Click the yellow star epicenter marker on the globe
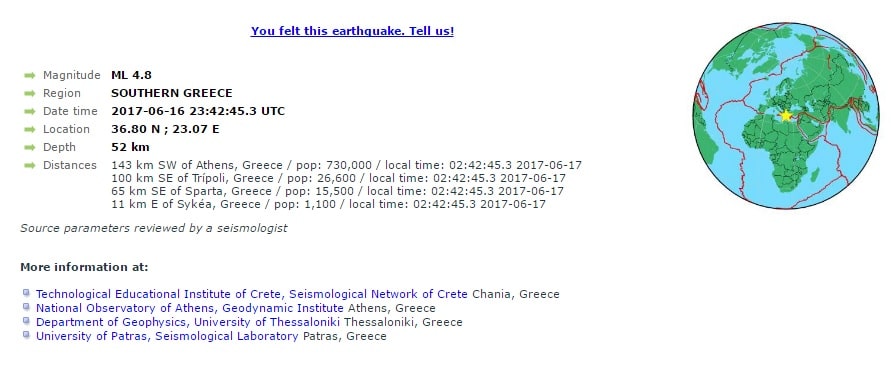This screenshot has height=378, width=891. [x=786, y=115]
